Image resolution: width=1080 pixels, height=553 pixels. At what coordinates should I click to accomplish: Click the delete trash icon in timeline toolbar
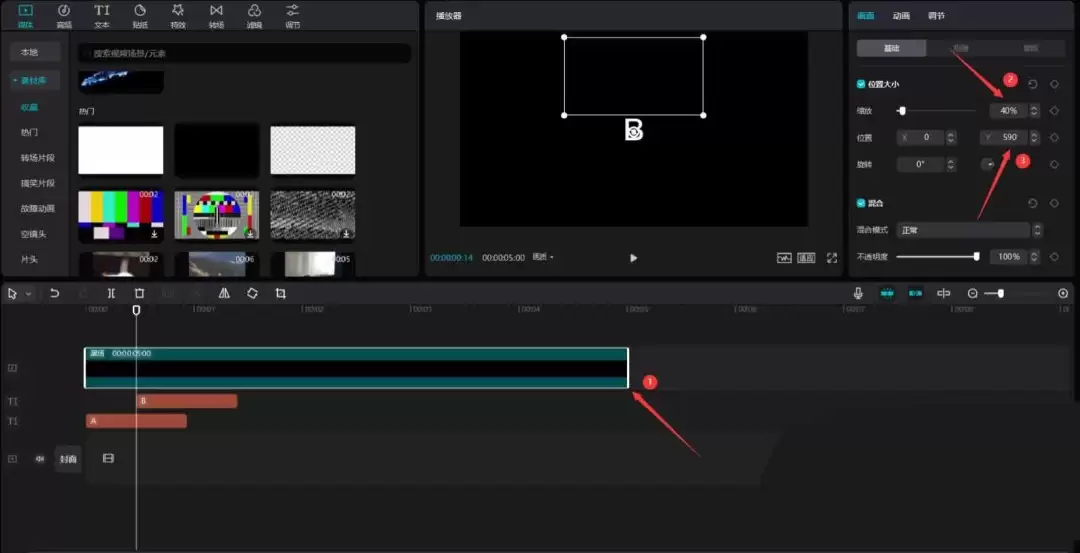tap(139, 293)
